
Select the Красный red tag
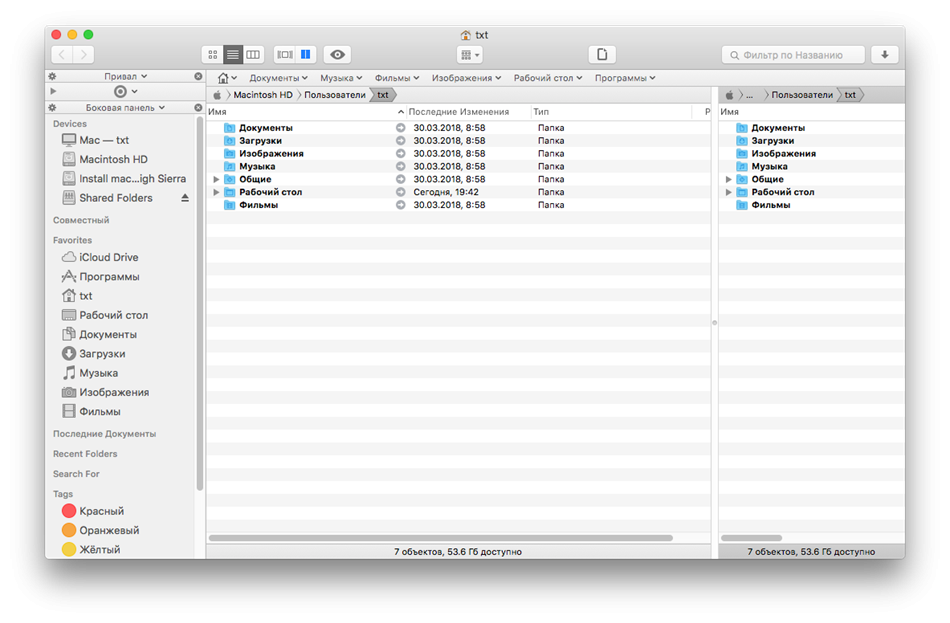[92, 511]
